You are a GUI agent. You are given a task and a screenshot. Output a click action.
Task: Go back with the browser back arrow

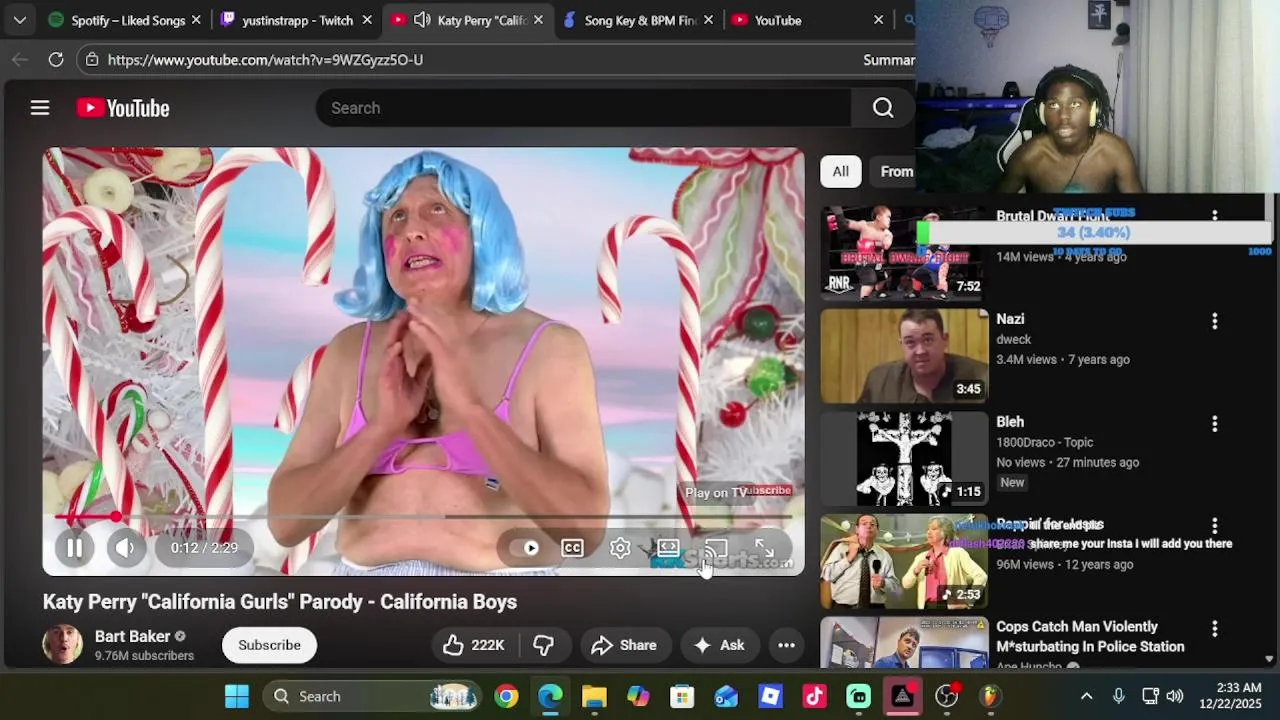pos(20,60)
